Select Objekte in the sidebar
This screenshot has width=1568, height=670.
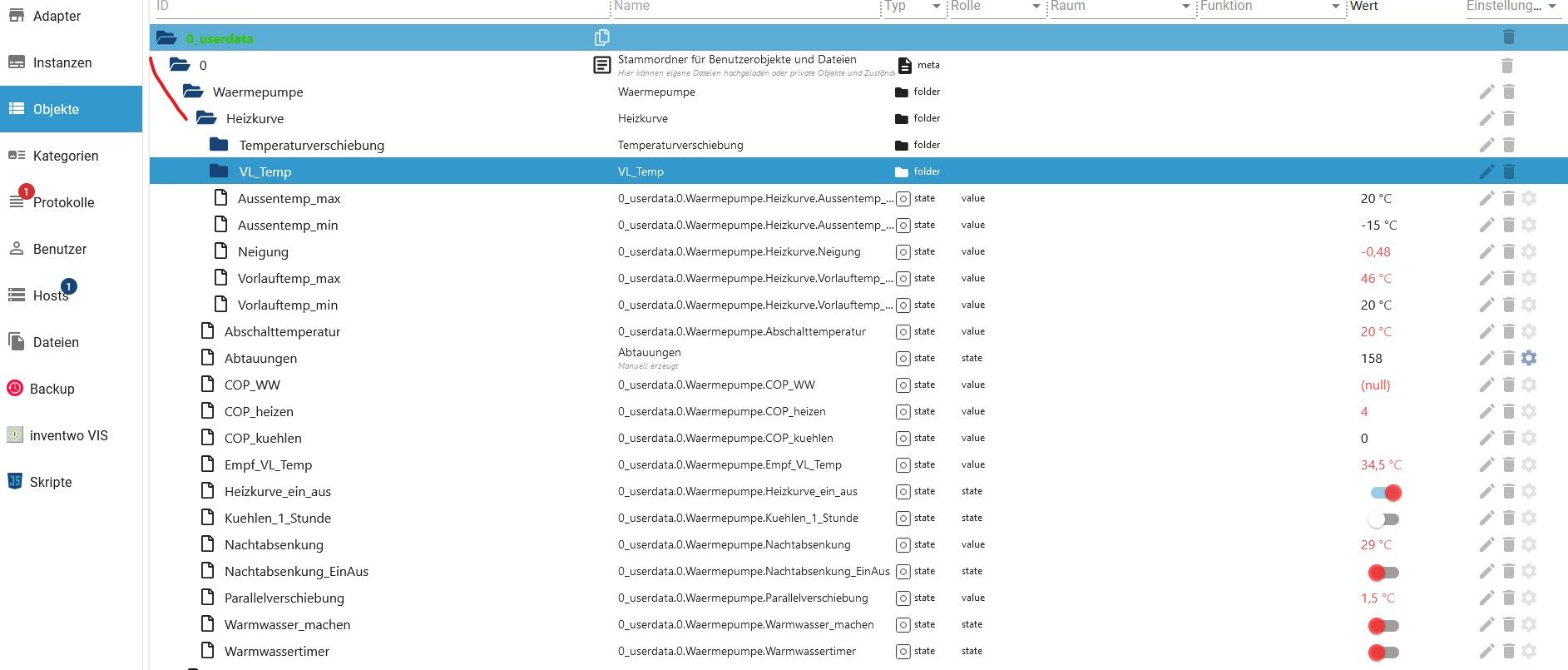coord(71,109)
